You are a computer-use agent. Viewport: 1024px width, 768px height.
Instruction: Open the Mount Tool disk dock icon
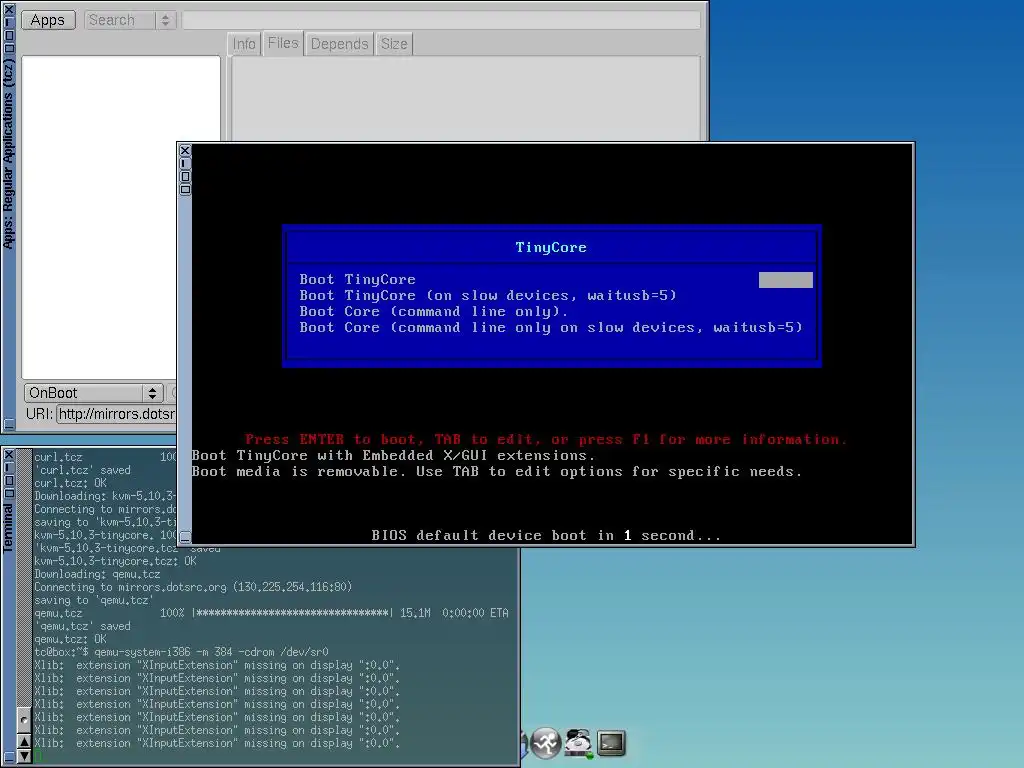point(579,743)
